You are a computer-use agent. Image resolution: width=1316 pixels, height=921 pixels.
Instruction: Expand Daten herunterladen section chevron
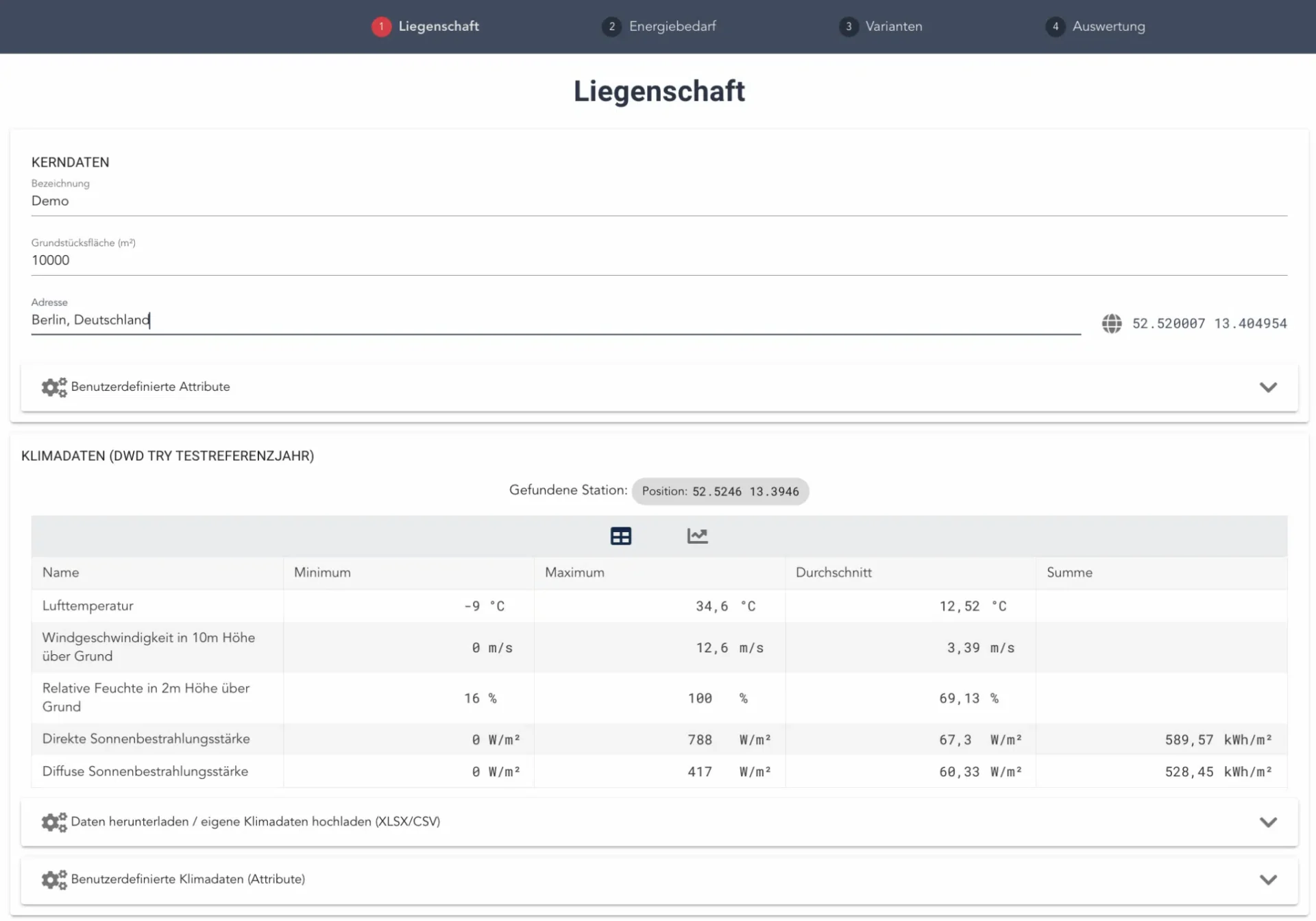tap(1268, 822)
